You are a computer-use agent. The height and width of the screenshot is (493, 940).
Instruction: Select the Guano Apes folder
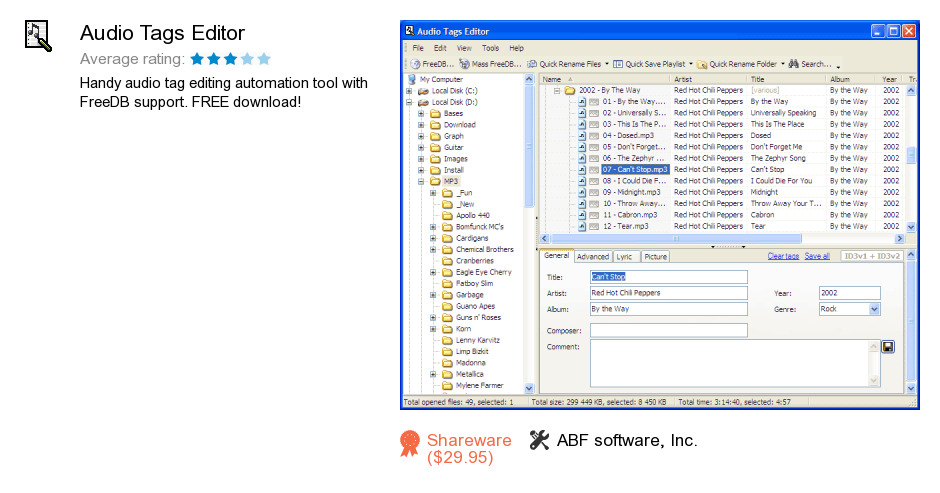click(469, 306)
